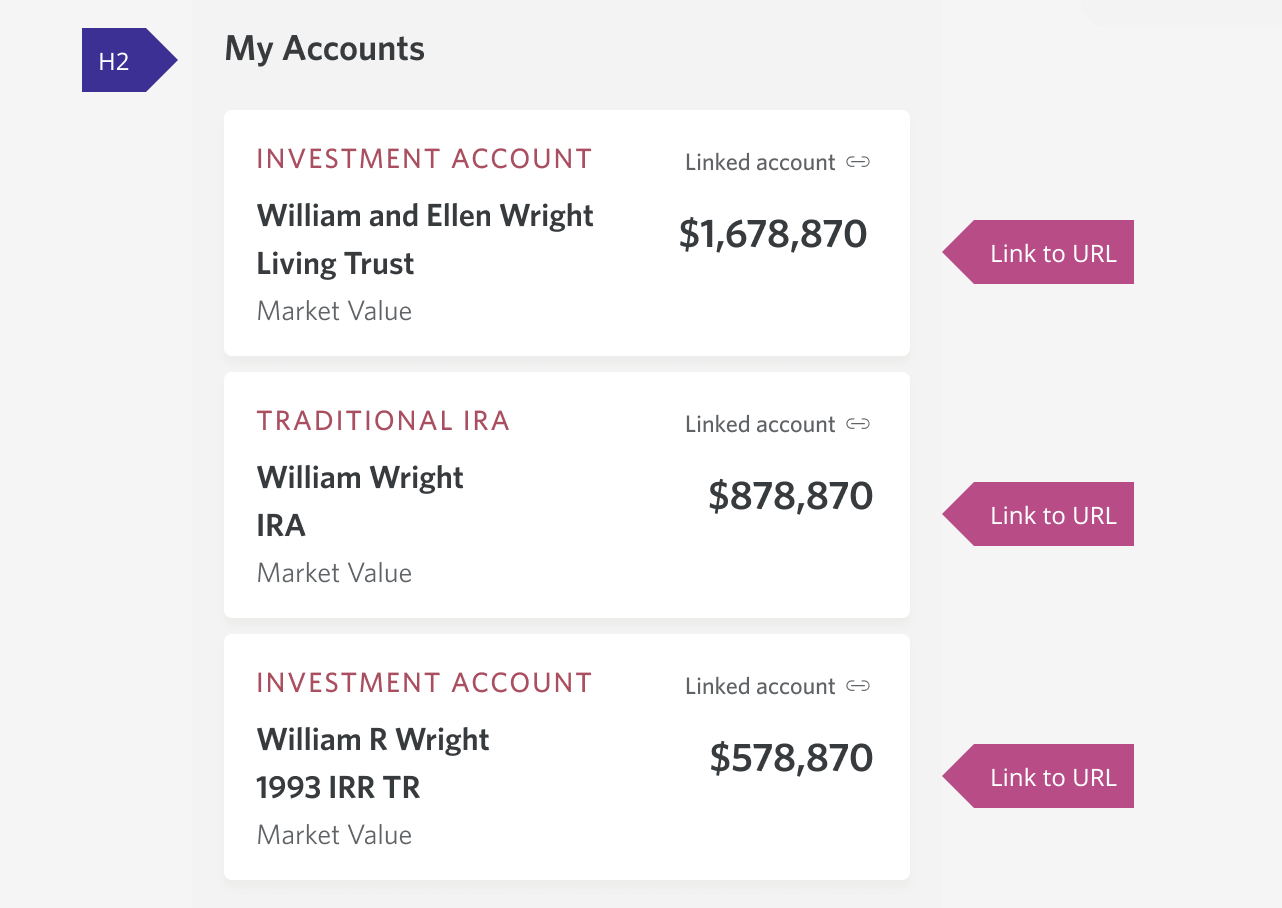Click the Traditional IRA category label

(383, 421)
